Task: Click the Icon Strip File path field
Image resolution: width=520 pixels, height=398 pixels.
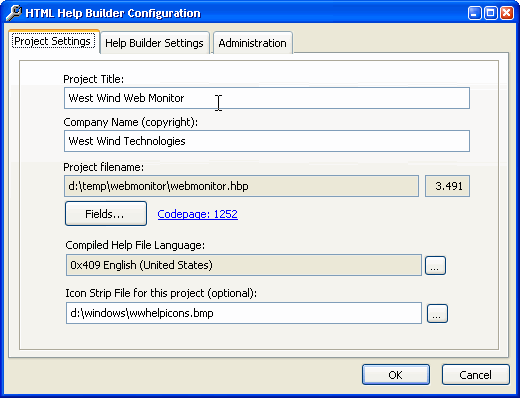Action: (244, 313)
